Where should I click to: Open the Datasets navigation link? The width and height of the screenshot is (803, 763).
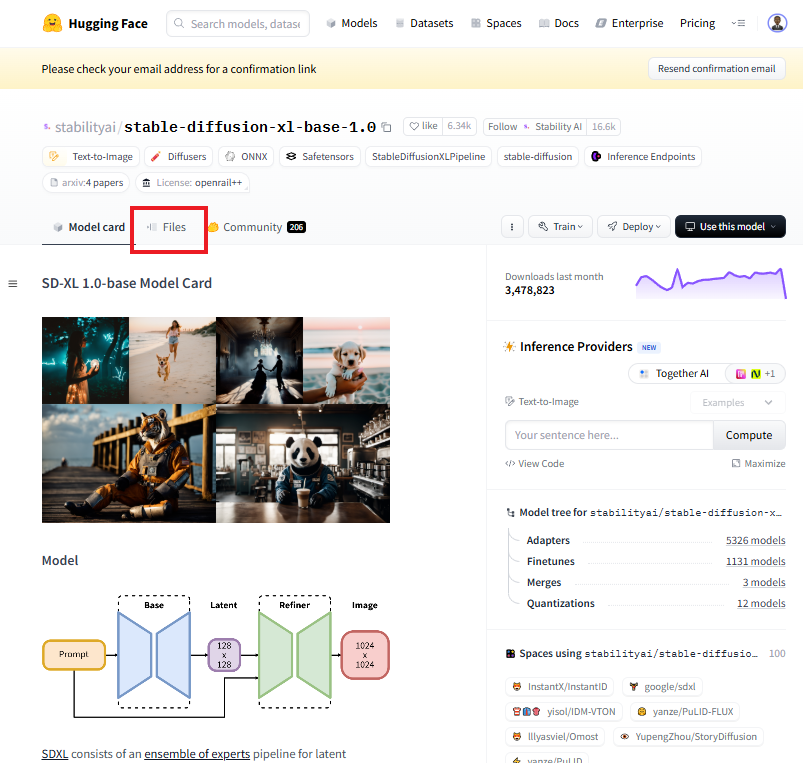425,24
